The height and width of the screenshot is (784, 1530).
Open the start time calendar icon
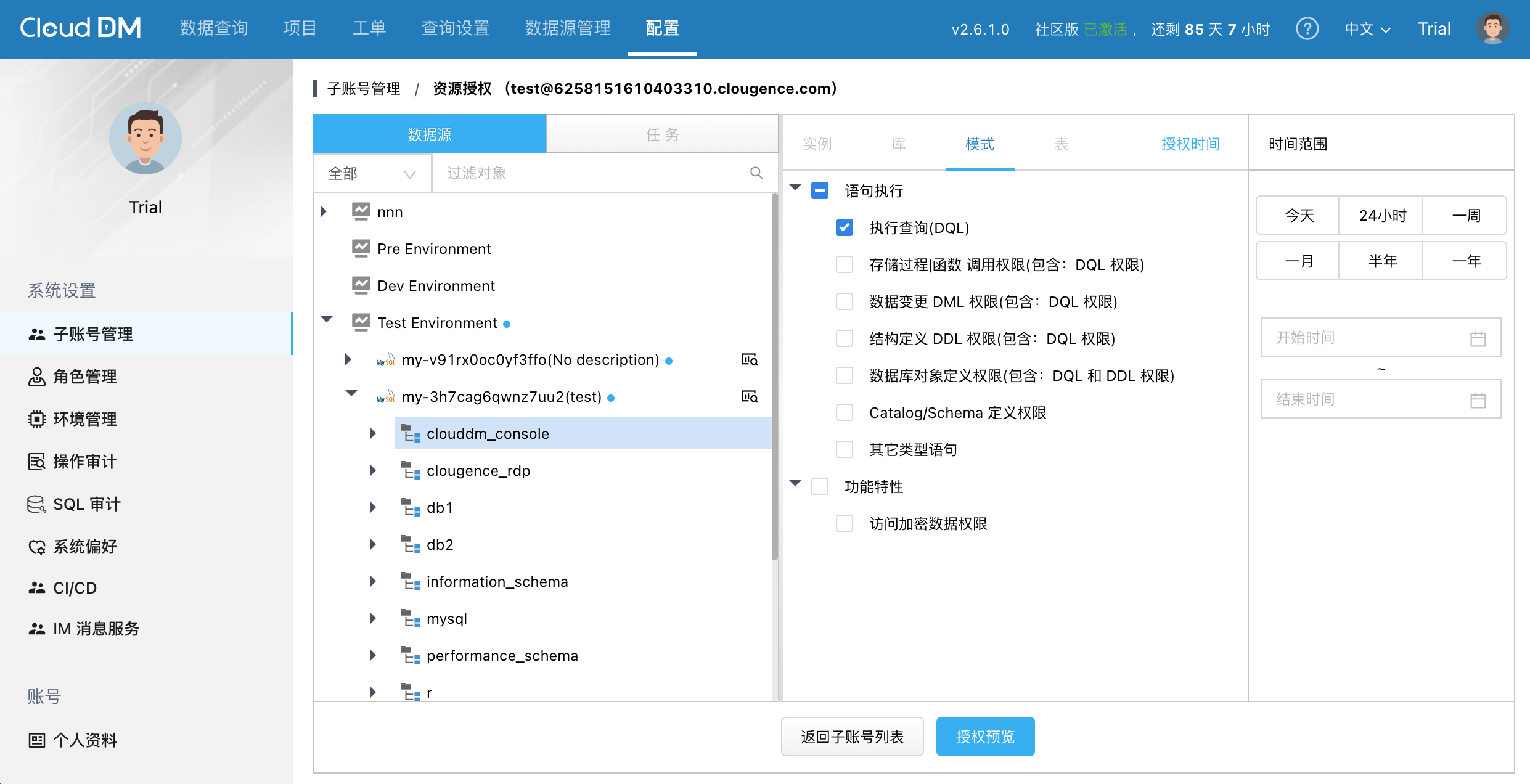1478,338
